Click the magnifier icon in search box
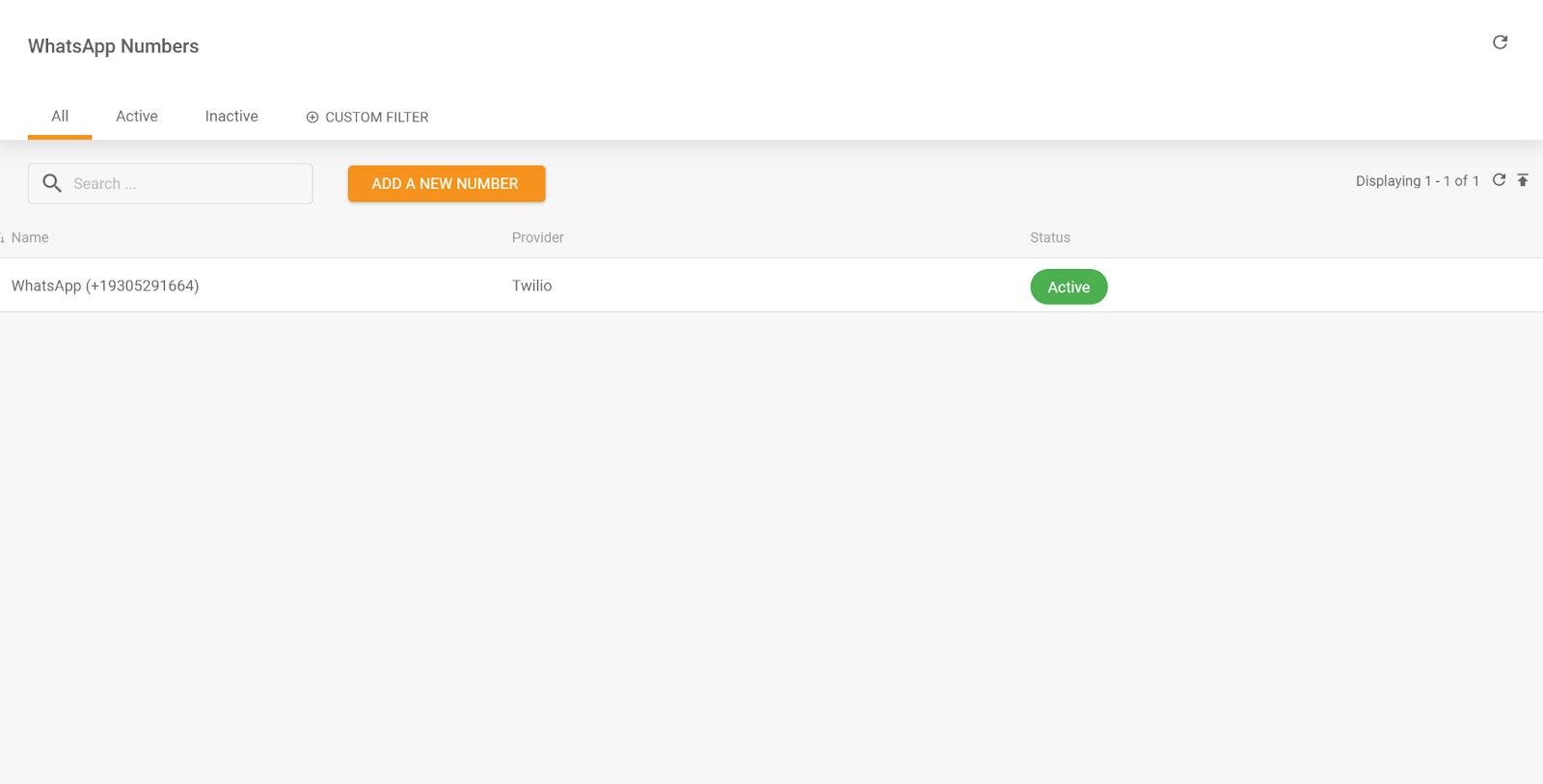Viewport: 1543px width, 784px height. 52,183
